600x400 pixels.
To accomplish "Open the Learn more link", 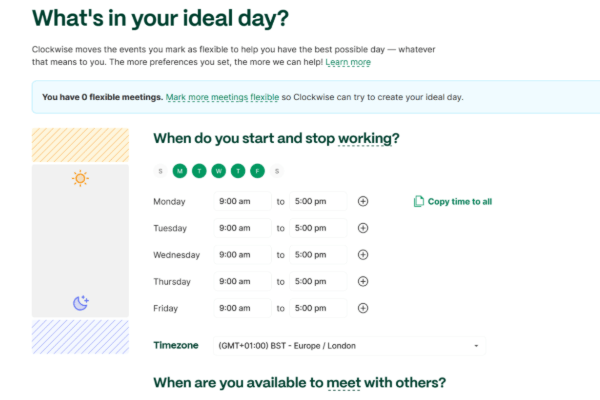I will click(348, 62).
